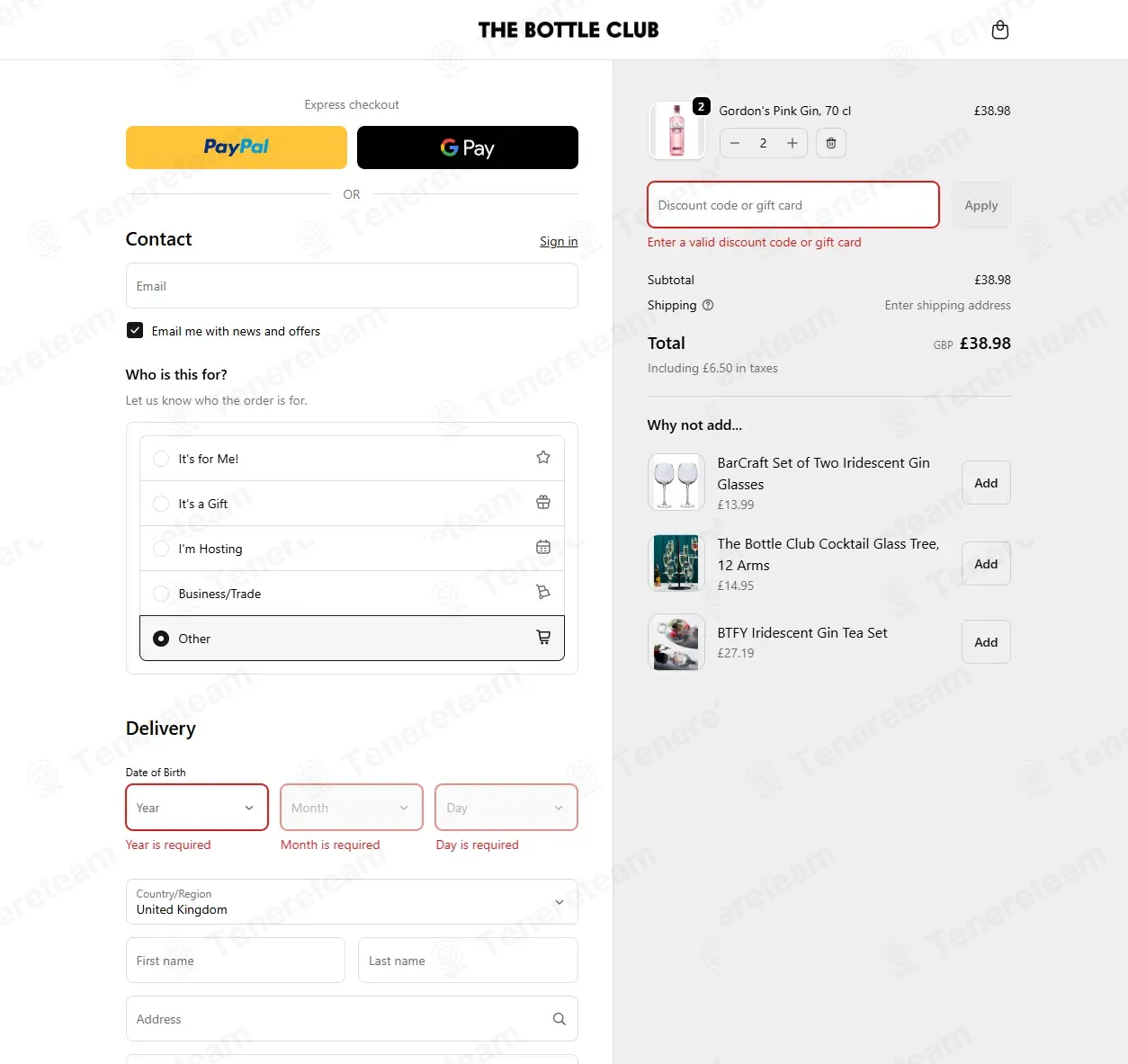Click the 'Year is required' error text
Viewport: 1128px width, 1064px height.
coord(168,845)
